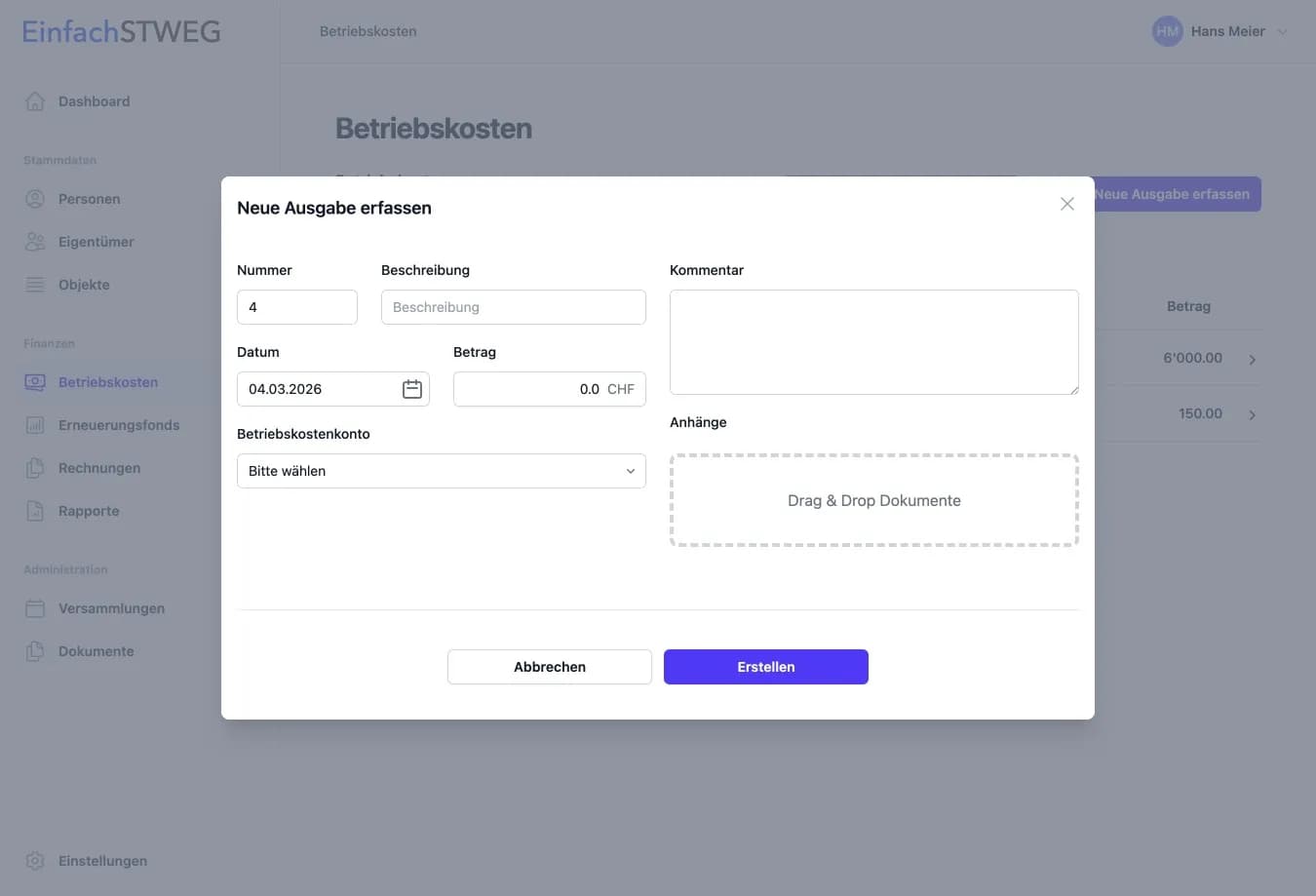Click the Eigentümer people icon

pos(35,242)
